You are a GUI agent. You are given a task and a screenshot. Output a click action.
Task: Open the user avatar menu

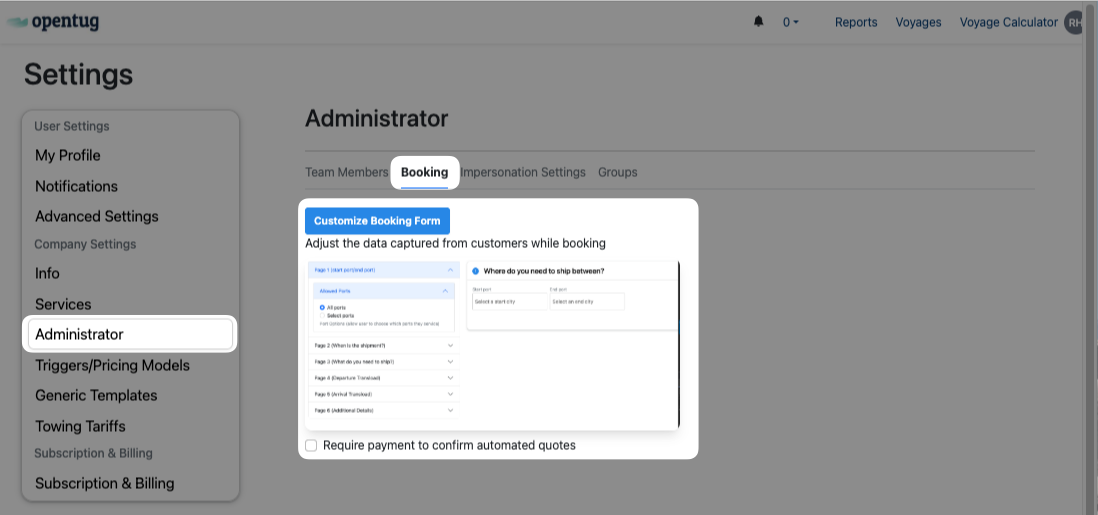point(1073,22)
